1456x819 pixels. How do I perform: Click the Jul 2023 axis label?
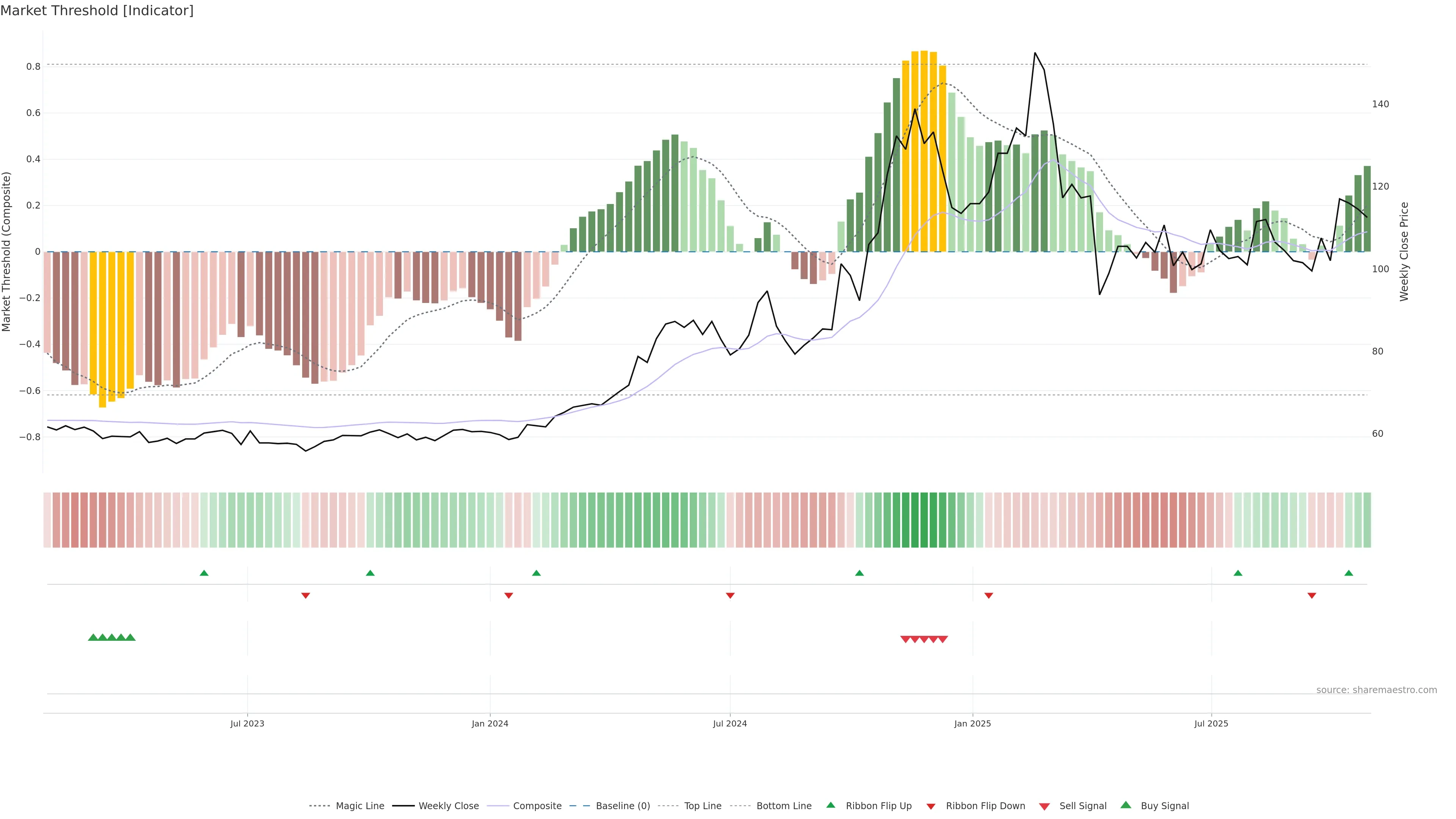(x=247, y=723)
